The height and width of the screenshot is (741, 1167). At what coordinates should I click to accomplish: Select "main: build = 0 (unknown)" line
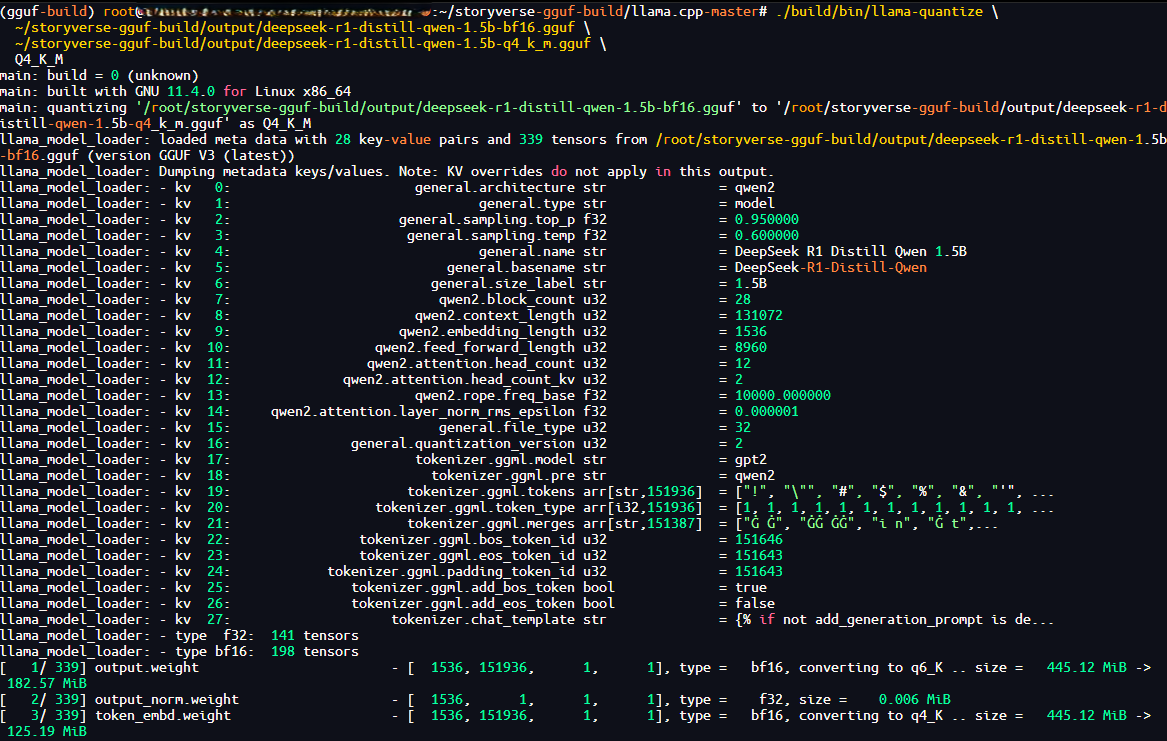pos(99,75)
